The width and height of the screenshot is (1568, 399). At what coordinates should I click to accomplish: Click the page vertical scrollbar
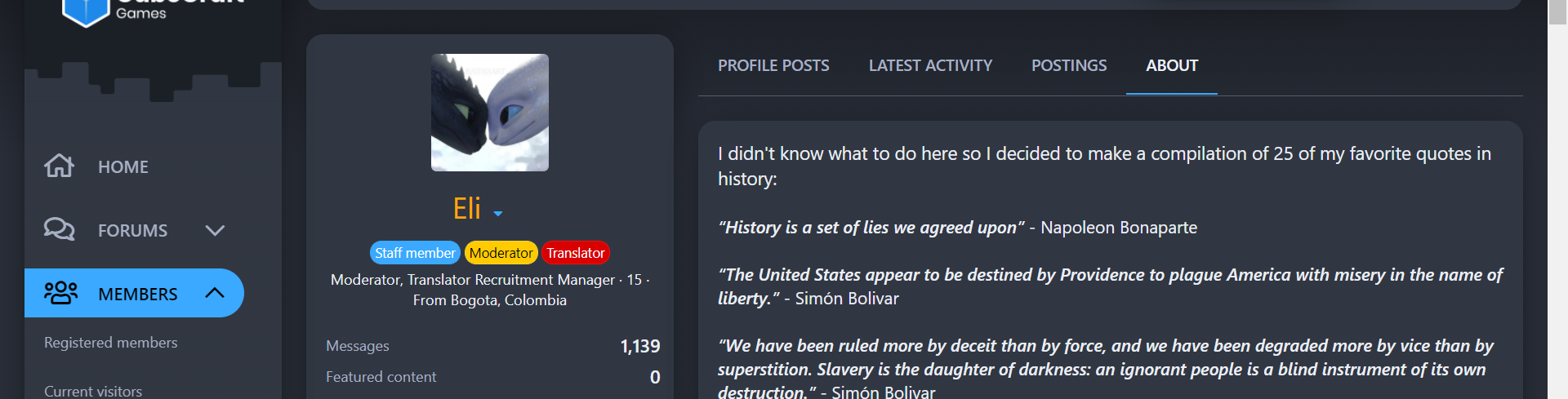pyautogui.click(x=1557, y=199)
